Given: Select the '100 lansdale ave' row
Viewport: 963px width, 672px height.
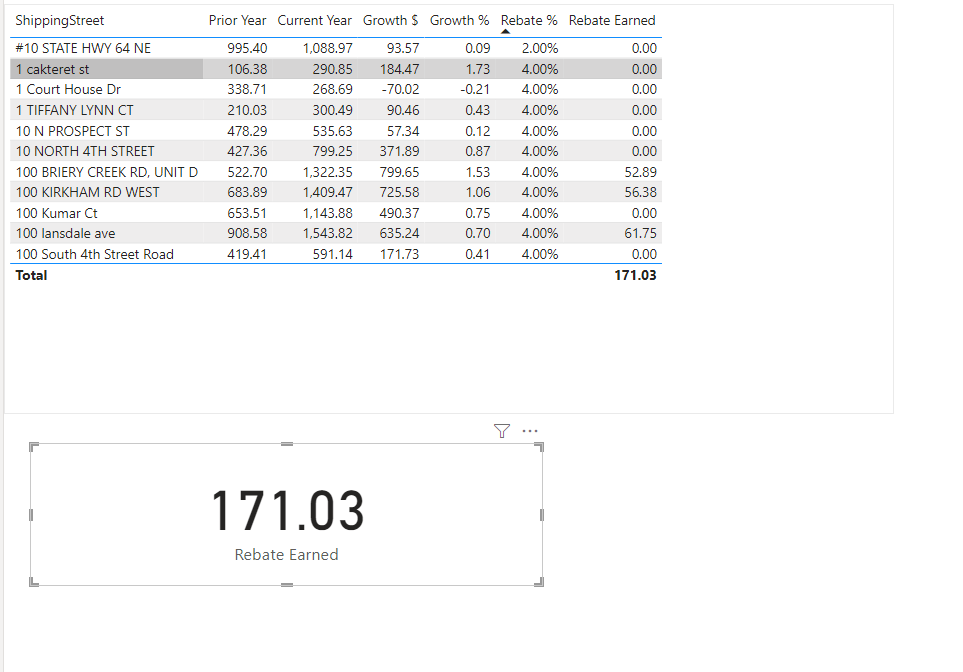Looking at the screenshot, I should pos(336,233).
